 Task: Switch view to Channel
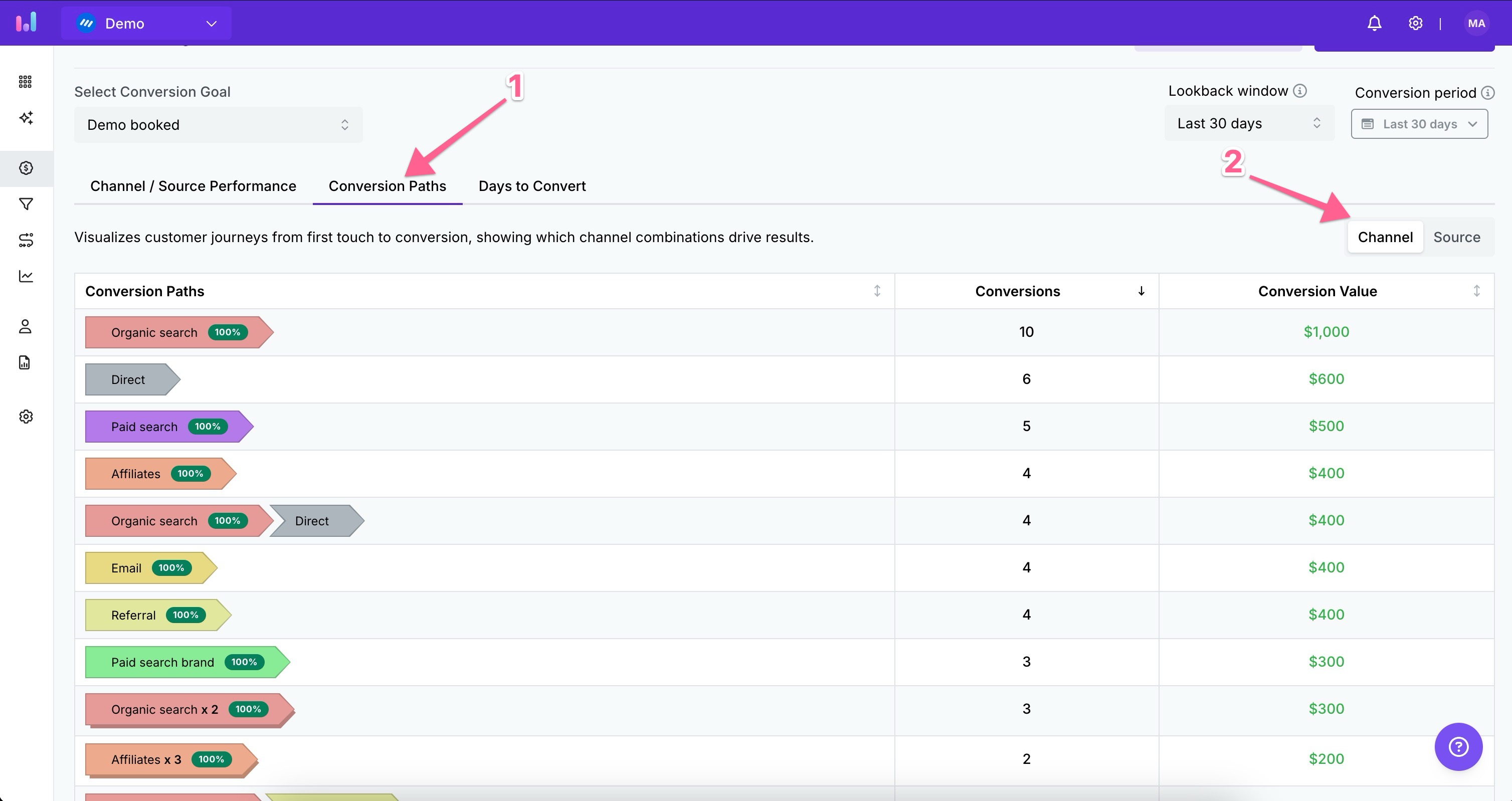tap(1385, 237)
